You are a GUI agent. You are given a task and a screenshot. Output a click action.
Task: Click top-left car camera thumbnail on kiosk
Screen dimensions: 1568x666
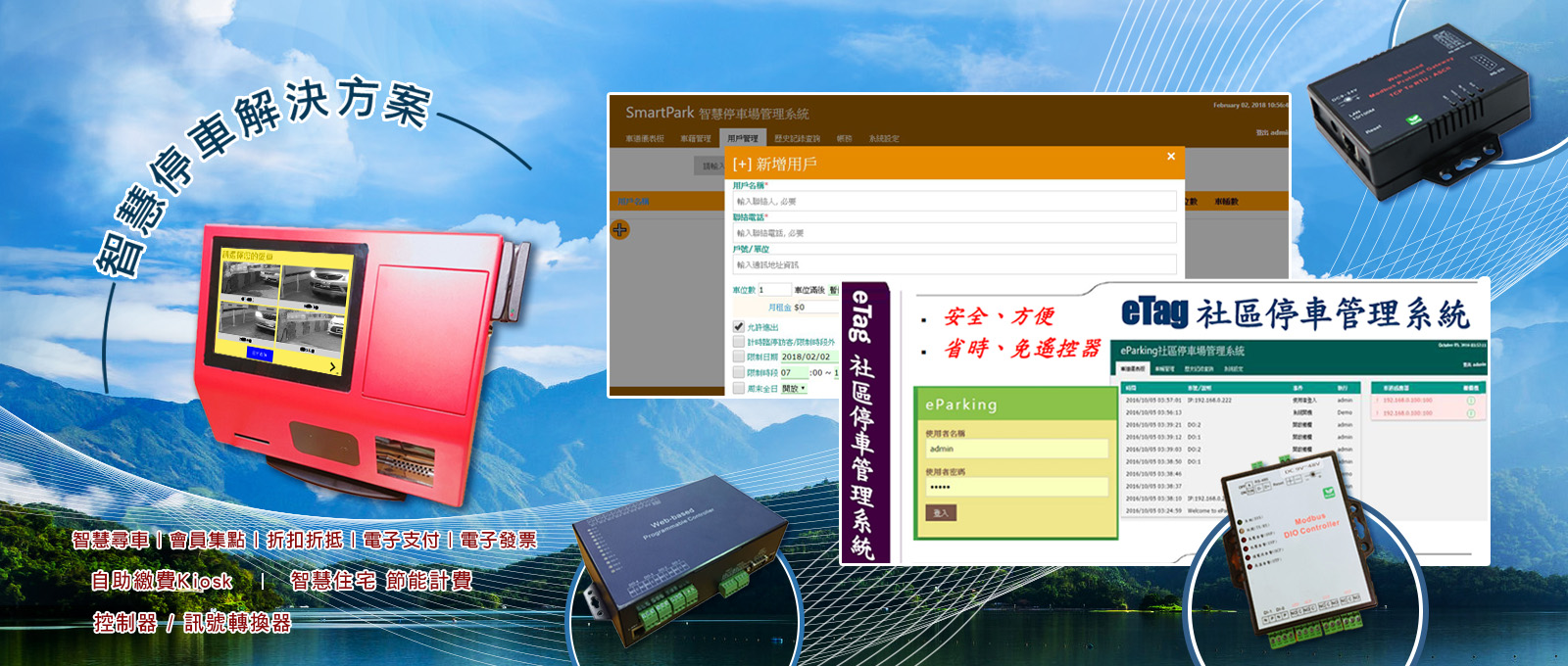(x=250, y=281)
